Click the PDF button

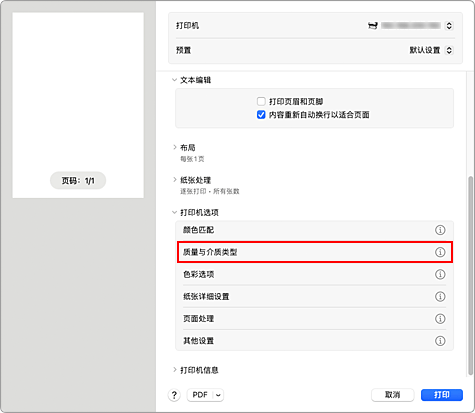(200, 395)
